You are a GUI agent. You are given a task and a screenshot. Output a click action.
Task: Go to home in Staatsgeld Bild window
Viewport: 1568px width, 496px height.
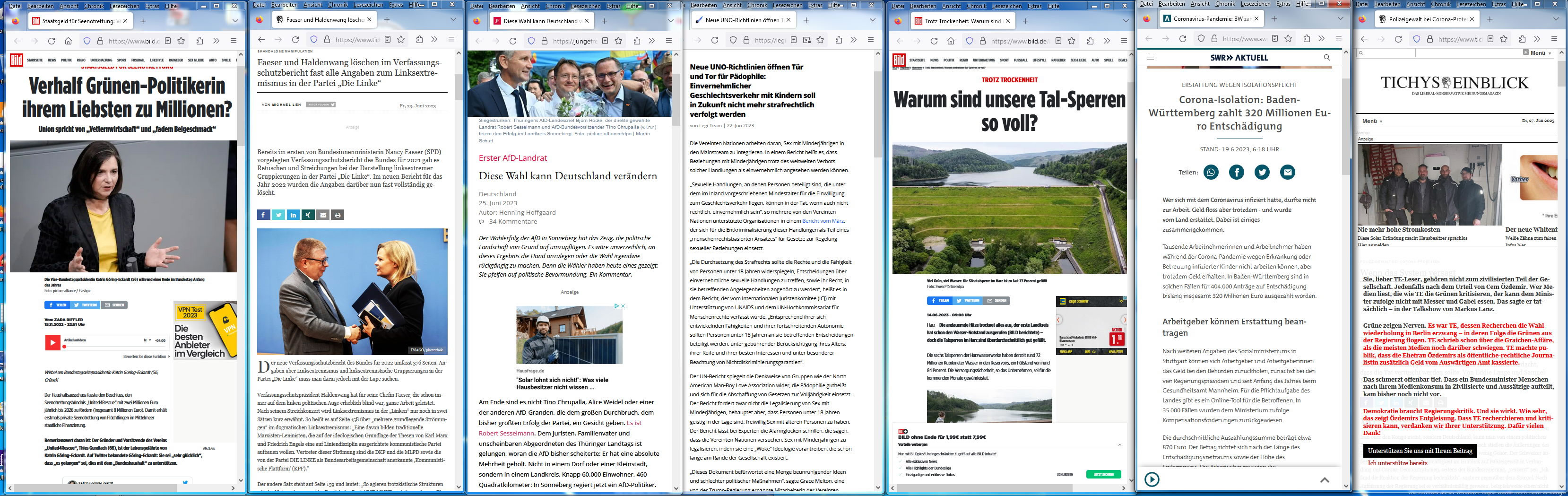[x=68, y=41]
